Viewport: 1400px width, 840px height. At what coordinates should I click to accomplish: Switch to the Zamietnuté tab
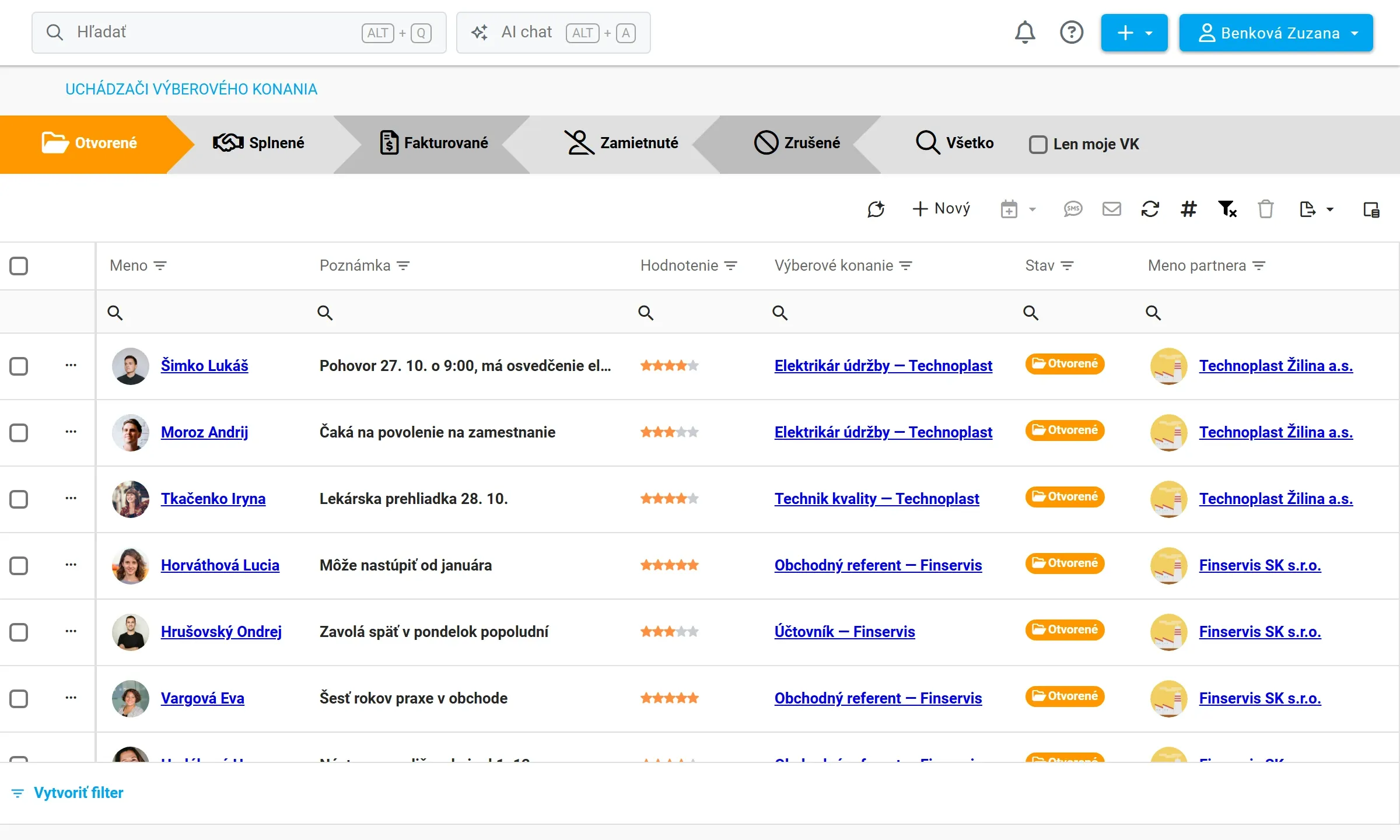[x=621, y=143]
